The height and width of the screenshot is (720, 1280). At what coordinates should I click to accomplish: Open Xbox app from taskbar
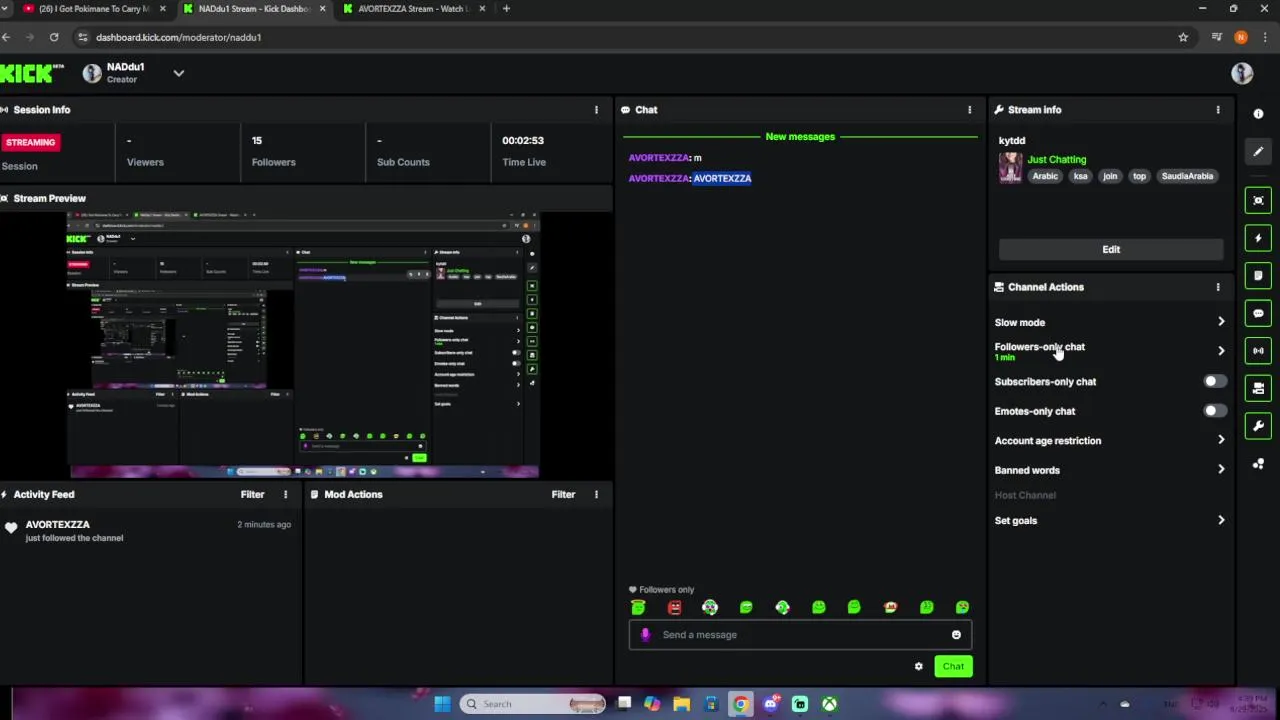tap(829, 704)
